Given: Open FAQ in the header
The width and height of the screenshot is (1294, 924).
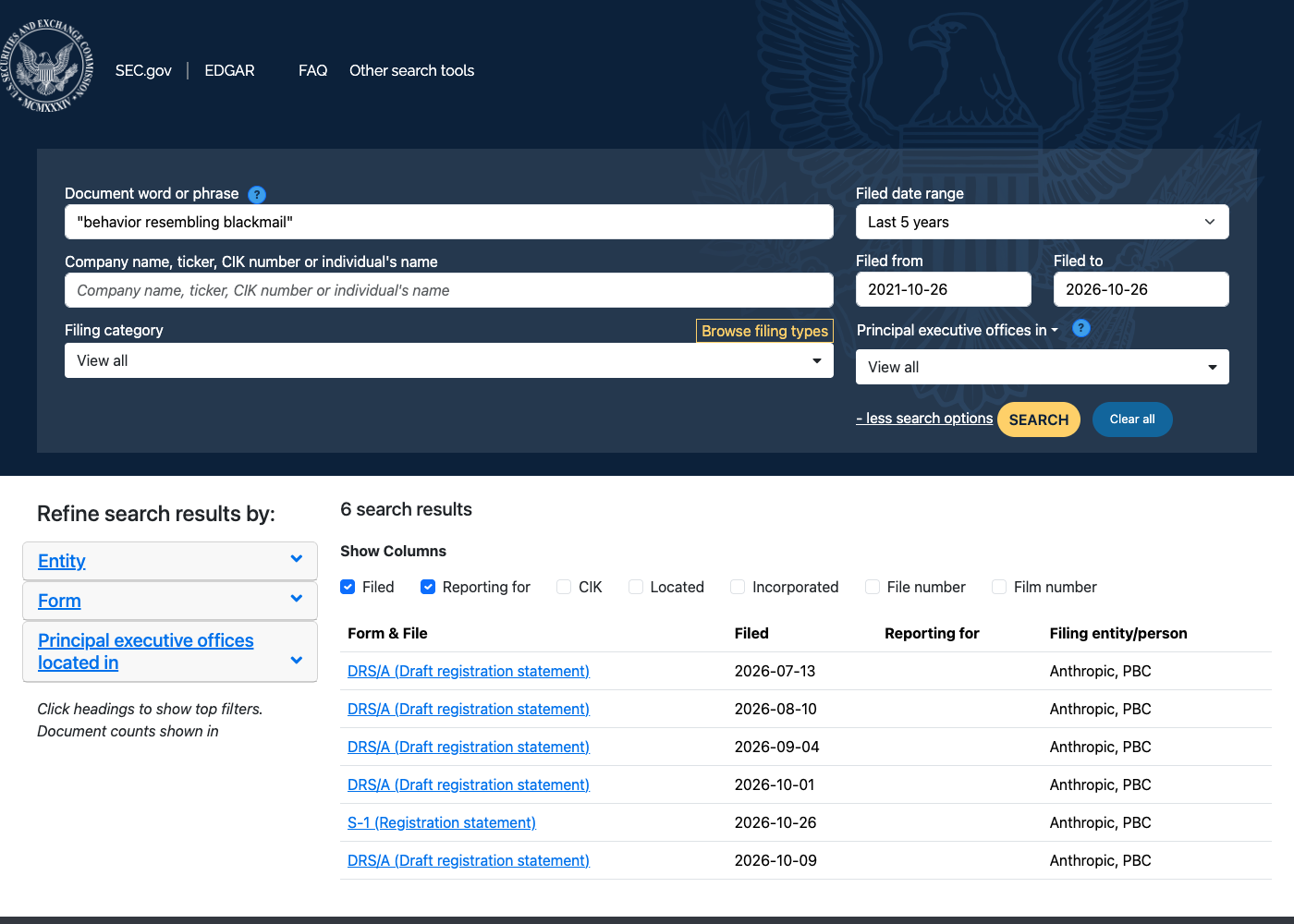Looking at the screenshot, I should (x=312, y=70).
